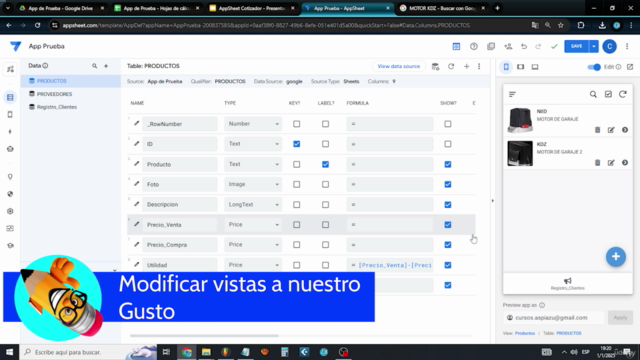Add new data with the plus icon in Data panel

tap(106, 66)
